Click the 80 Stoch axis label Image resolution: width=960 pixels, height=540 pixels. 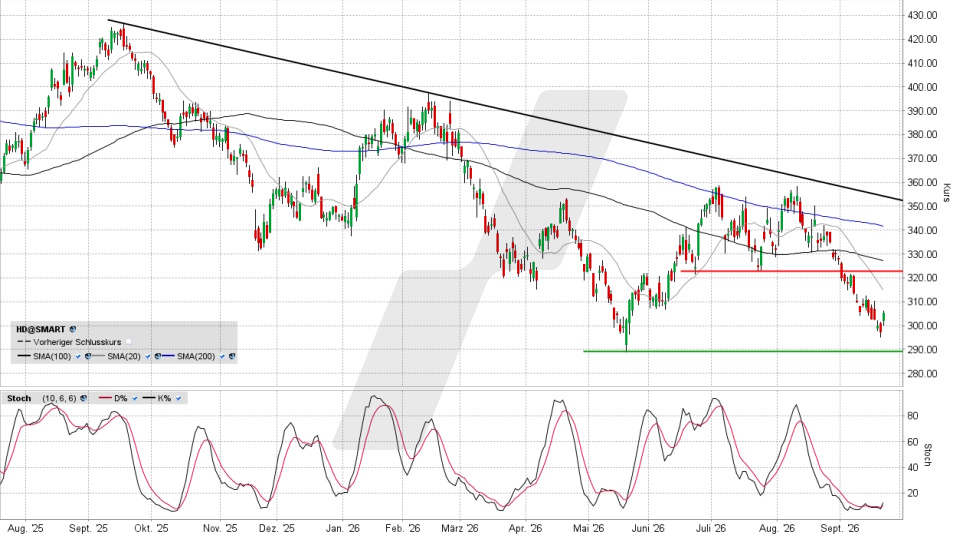912,416
